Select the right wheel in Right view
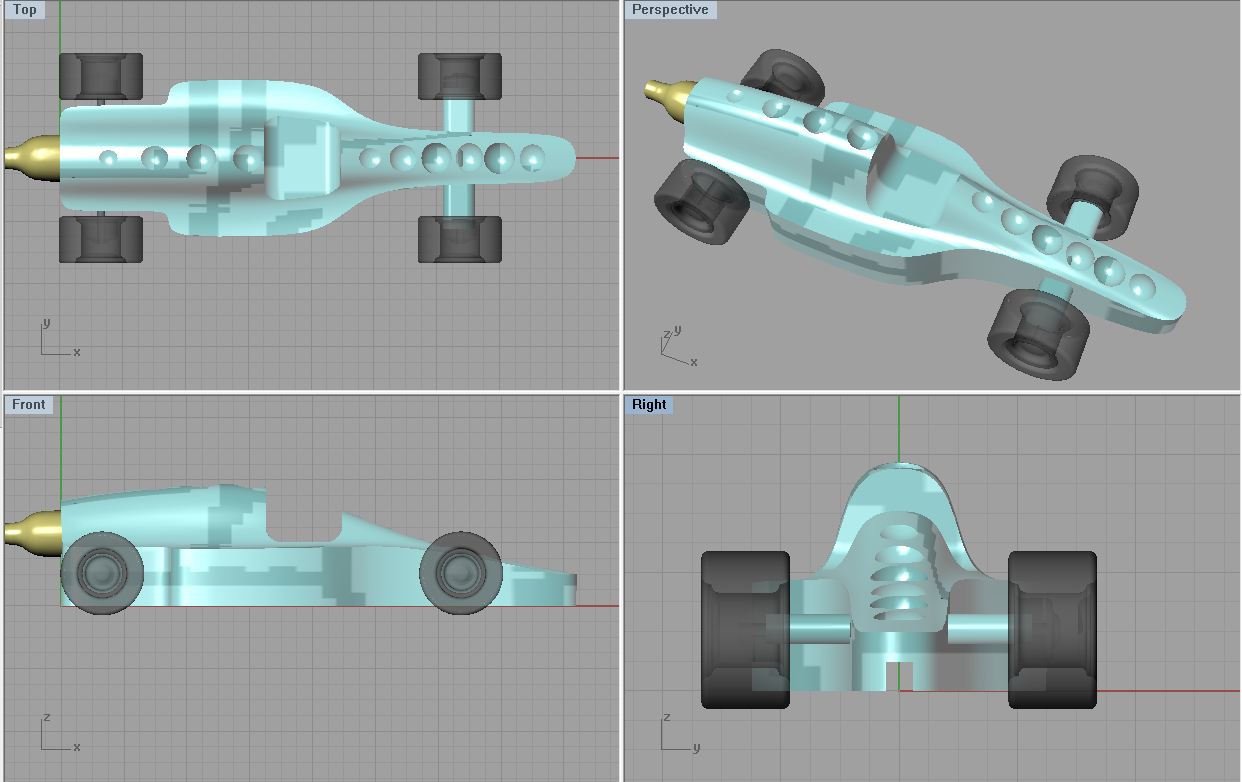 [x=1052, y=629]
